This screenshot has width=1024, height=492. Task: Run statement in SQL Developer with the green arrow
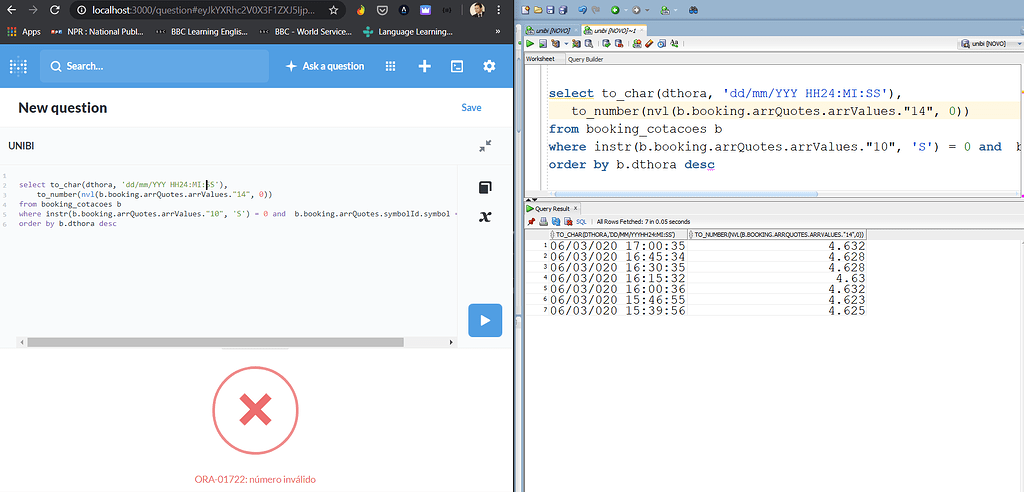[x=532, y=44]
